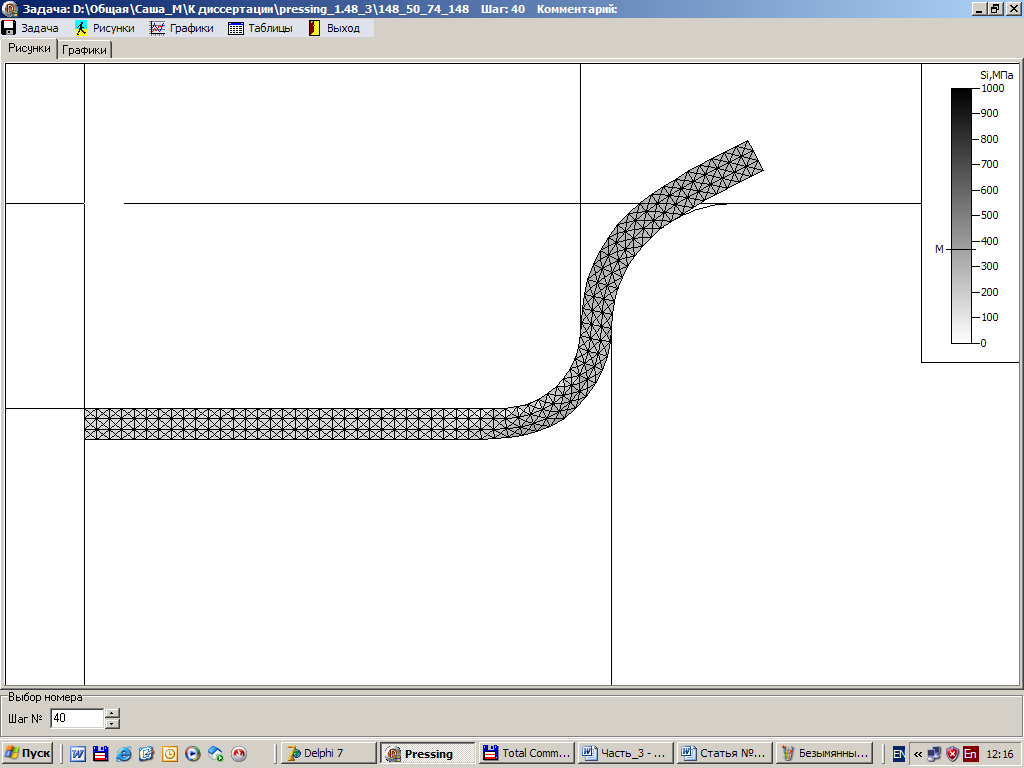The width and height of the screenshot is (1024, 768).
Task: Open the Часть_3 Word document in taskbar
Action: [623, 753]
